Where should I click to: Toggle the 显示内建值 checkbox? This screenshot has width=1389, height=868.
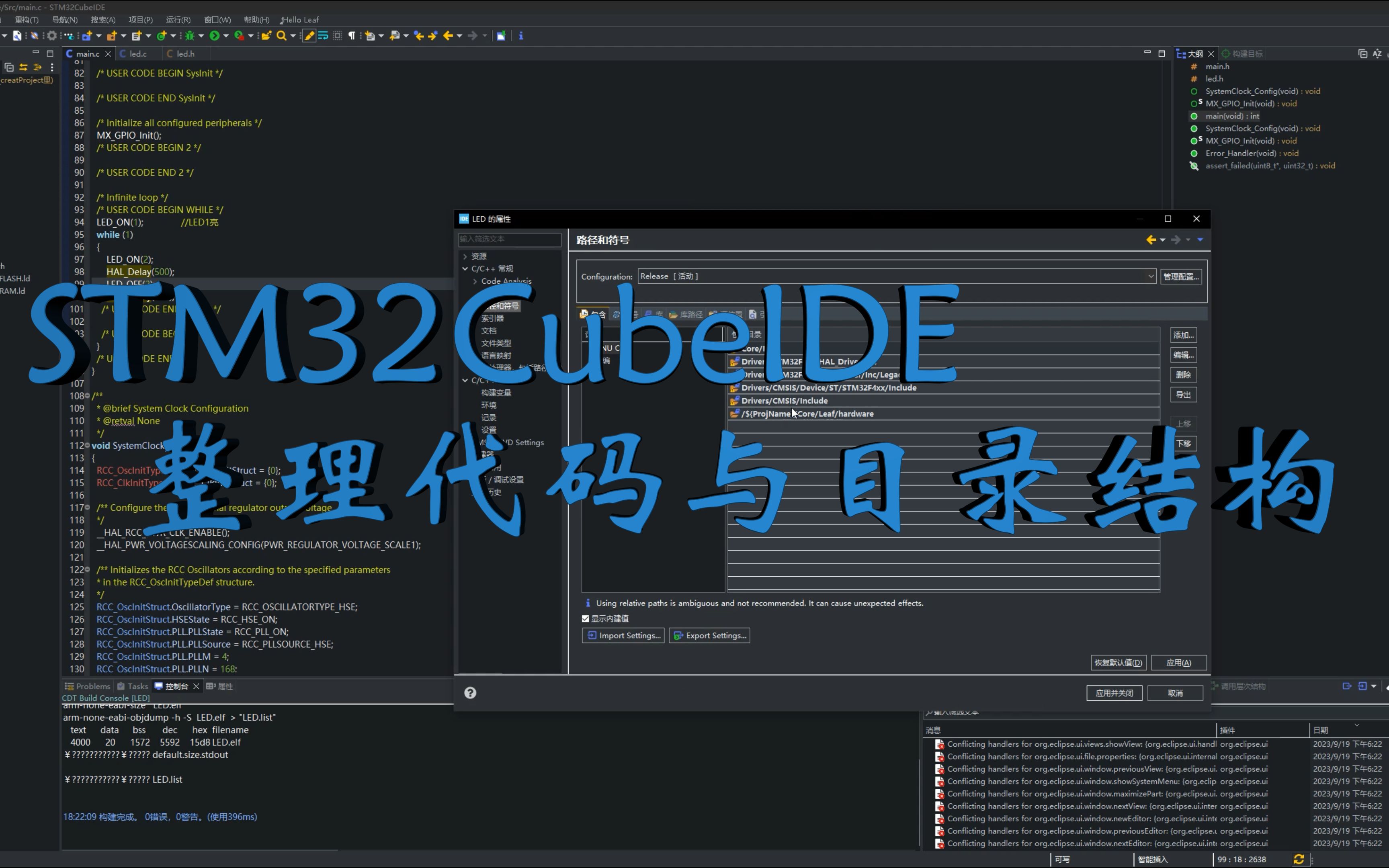[586, 618]
